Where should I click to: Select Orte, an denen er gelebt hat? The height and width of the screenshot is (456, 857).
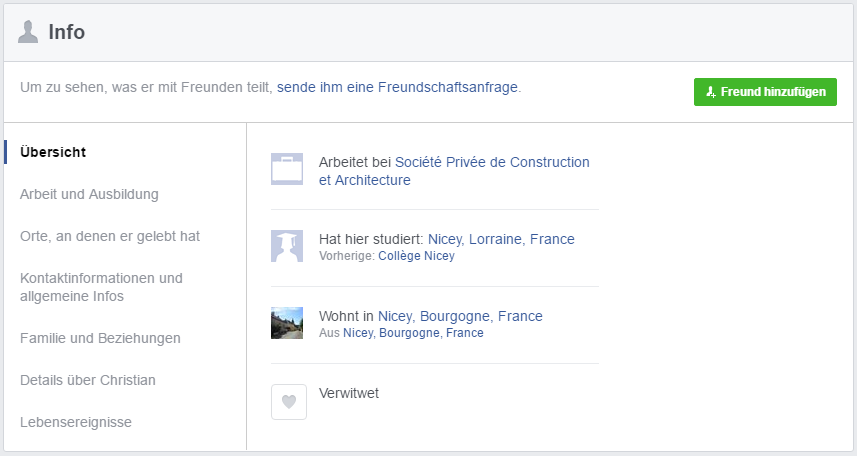pos(110,236)
